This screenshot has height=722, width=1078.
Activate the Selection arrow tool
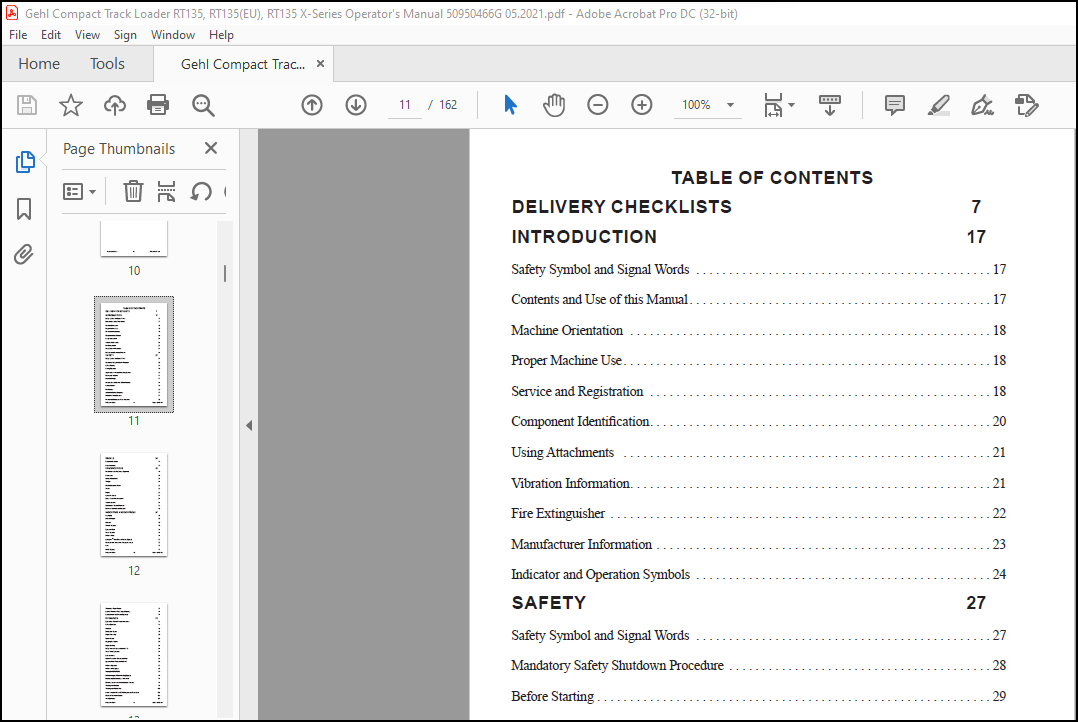coord(510,105)
